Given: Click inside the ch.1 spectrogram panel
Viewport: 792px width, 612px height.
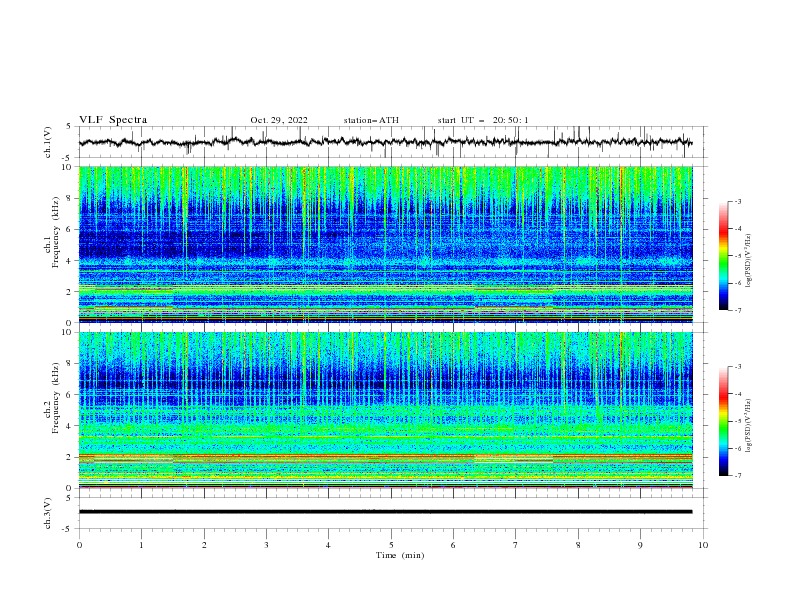Looking at the screenshot, I should click(x=385, y=244).
